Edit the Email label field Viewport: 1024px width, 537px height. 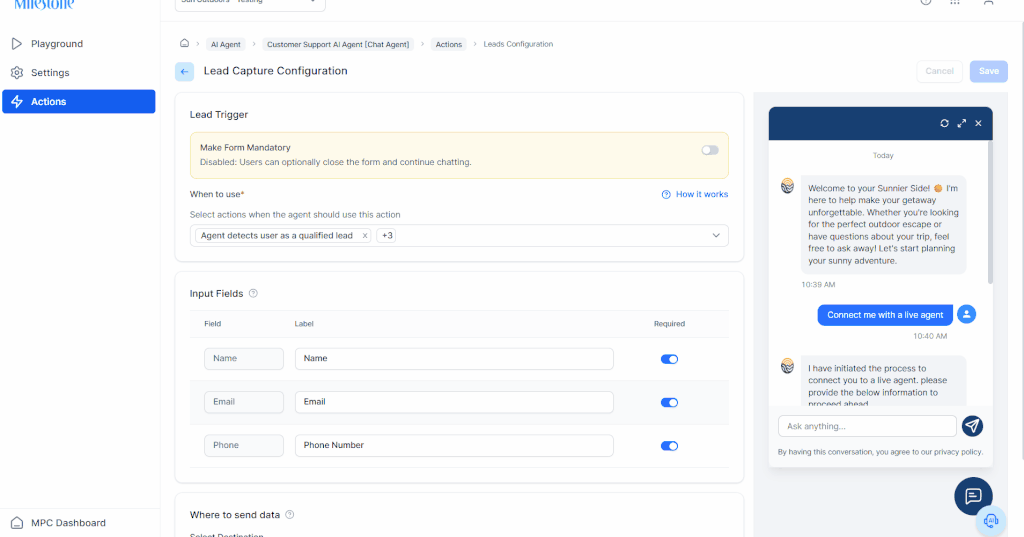tap(454, 402)
